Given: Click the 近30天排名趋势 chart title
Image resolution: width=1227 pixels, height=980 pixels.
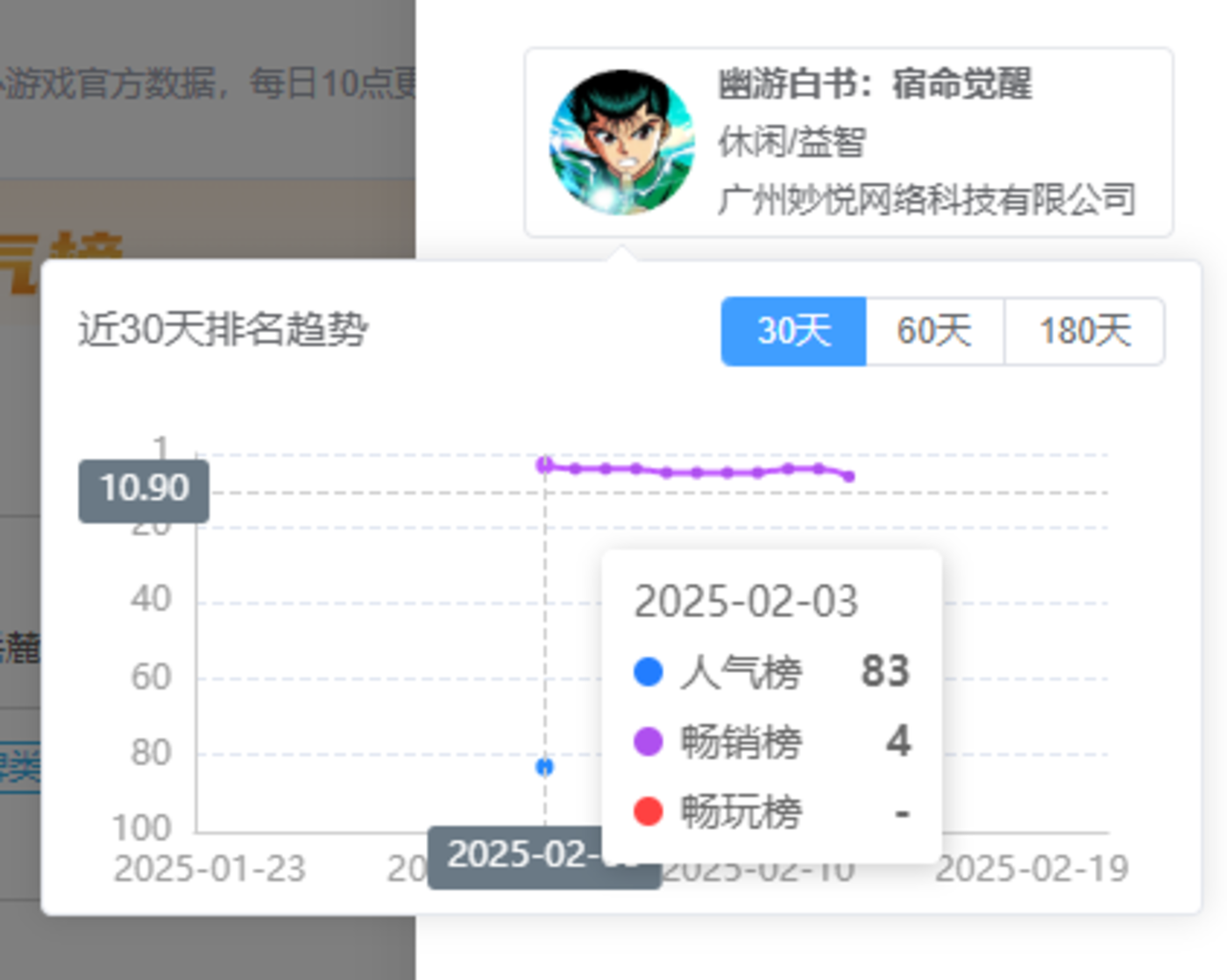Looking at the screenshot, I should click(223, 330).
